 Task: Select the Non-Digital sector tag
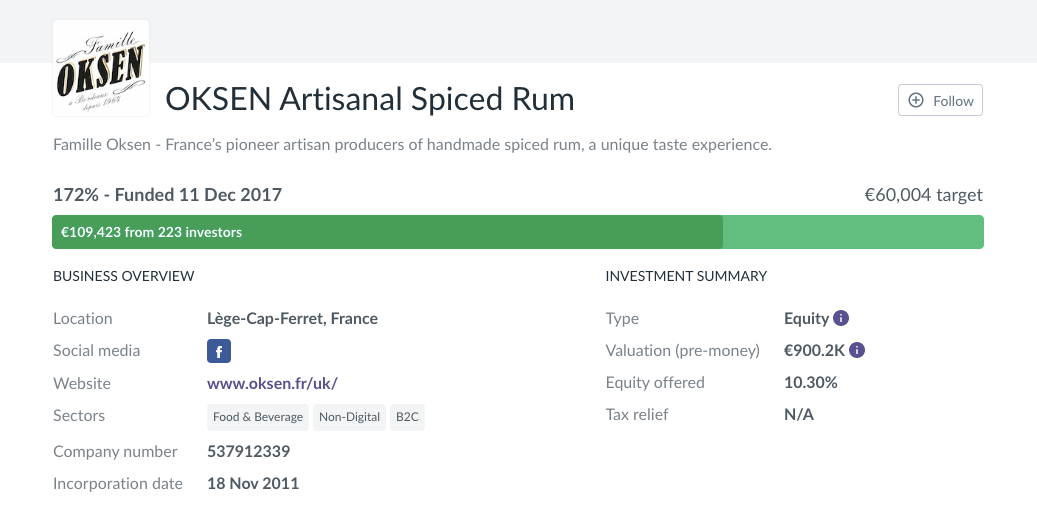point(350,417)
